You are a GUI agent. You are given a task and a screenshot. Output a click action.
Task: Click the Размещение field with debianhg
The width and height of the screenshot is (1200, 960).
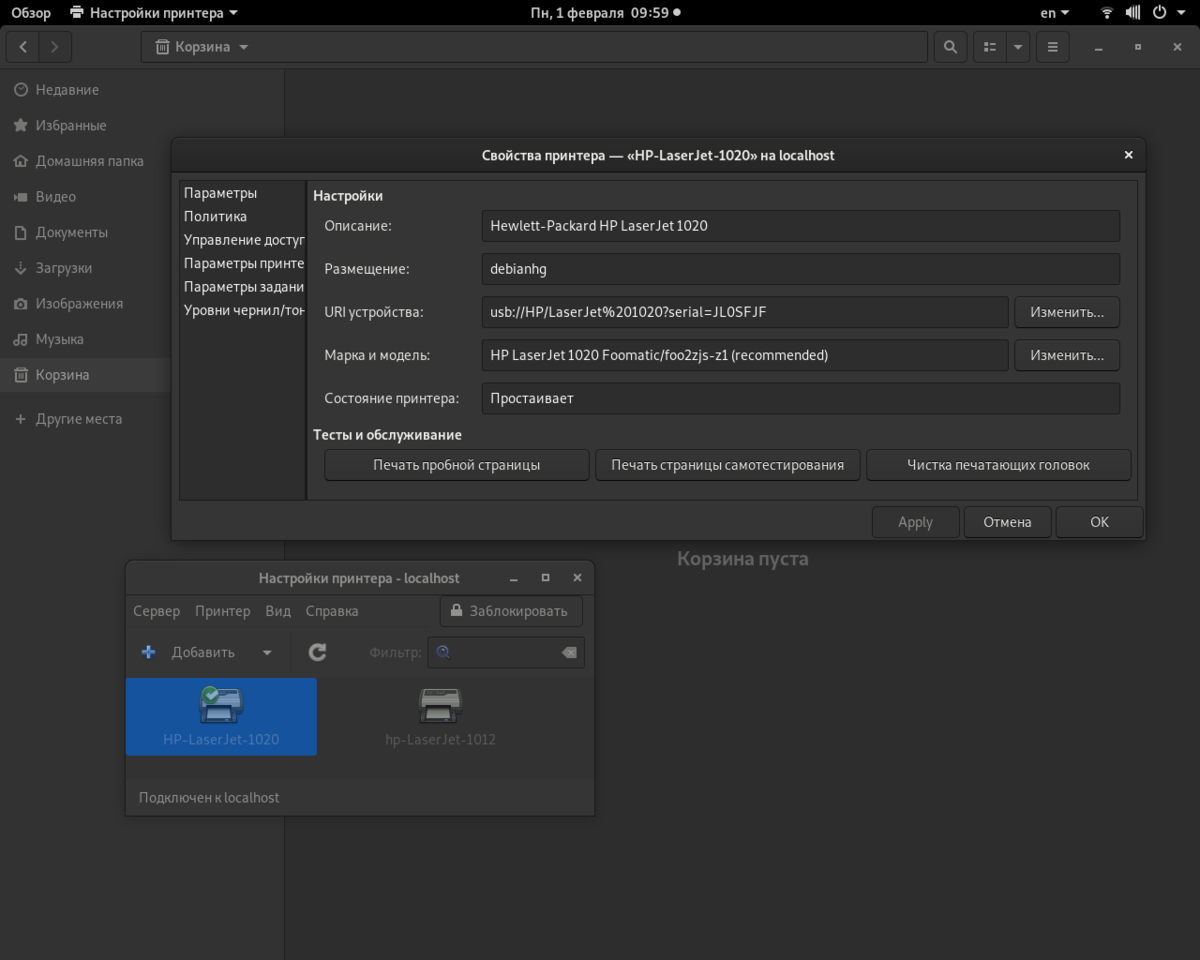coord(800,269)
